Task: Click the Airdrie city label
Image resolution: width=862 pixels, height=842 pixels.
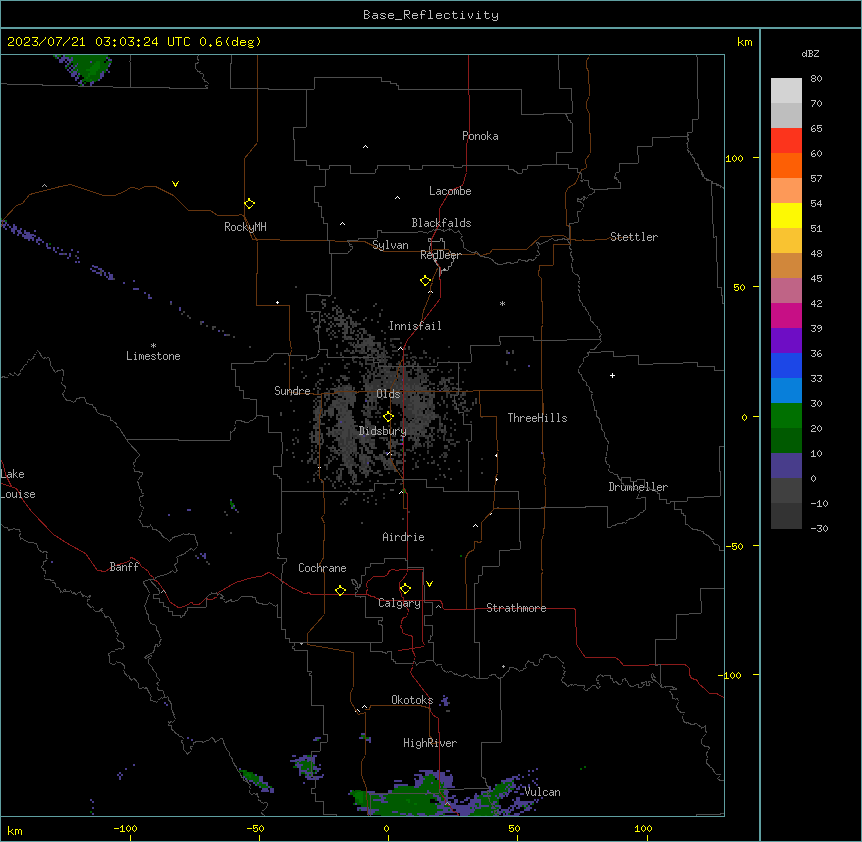Action: (x=403, y=537)
